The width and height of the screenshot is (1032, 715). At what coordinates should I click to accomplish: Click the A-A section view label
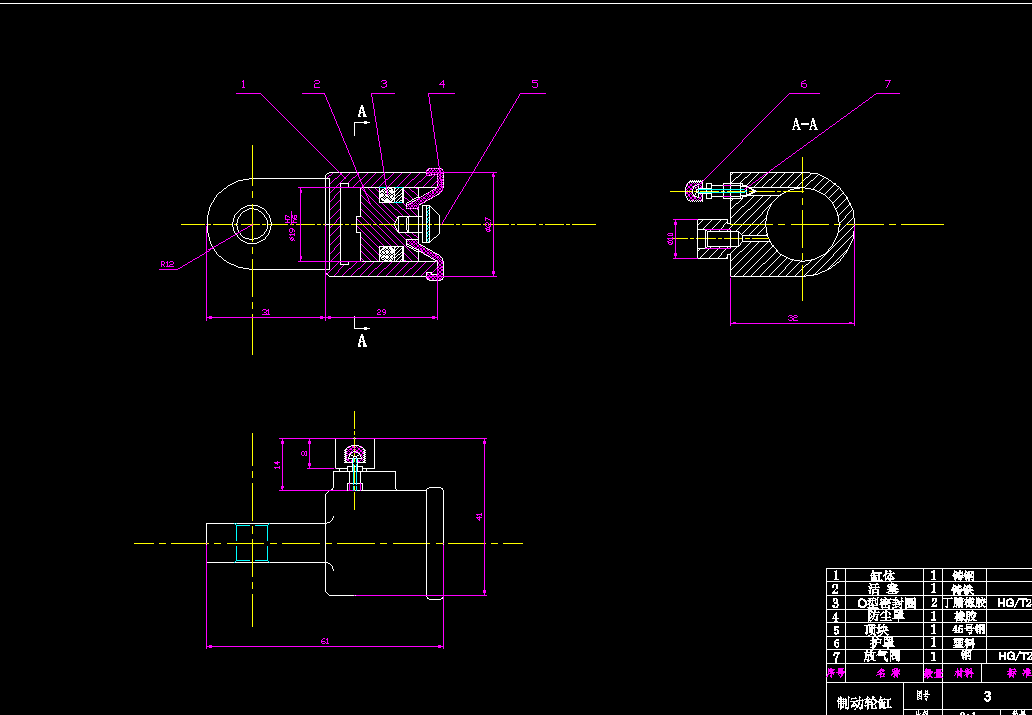pos(805,124)
